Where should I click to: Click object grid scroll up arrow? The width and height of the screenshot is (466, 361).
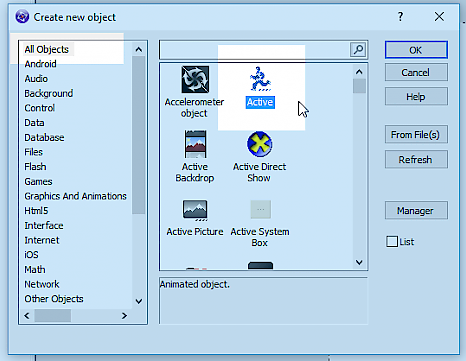point(359,72)
